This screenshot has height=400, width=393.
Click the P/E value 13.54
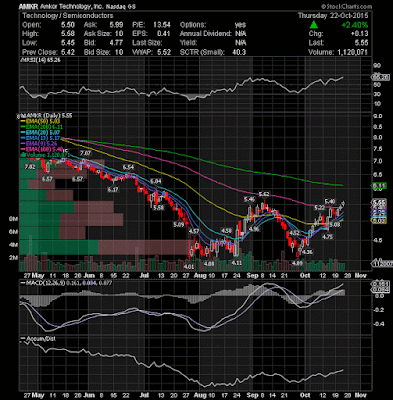coord(162,25)
